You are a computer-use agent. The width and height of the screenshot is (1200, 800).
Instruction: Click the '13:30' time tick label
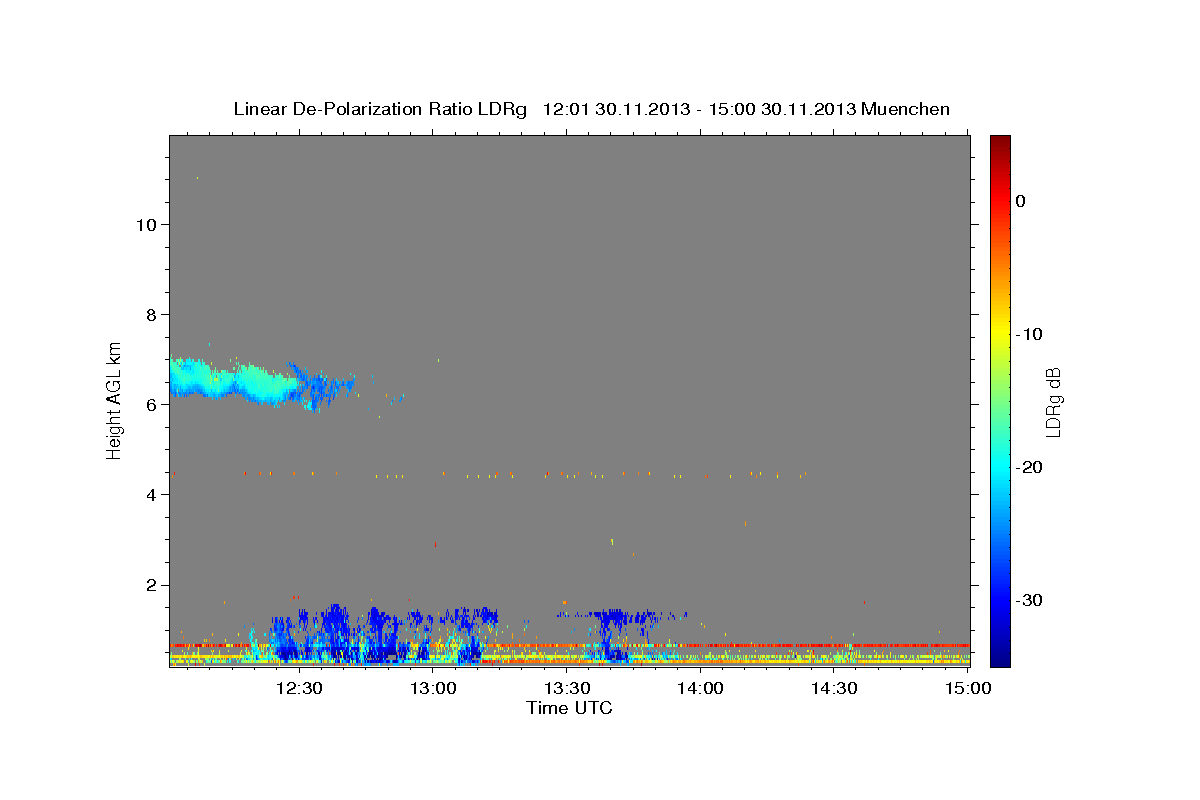[567, 688]
